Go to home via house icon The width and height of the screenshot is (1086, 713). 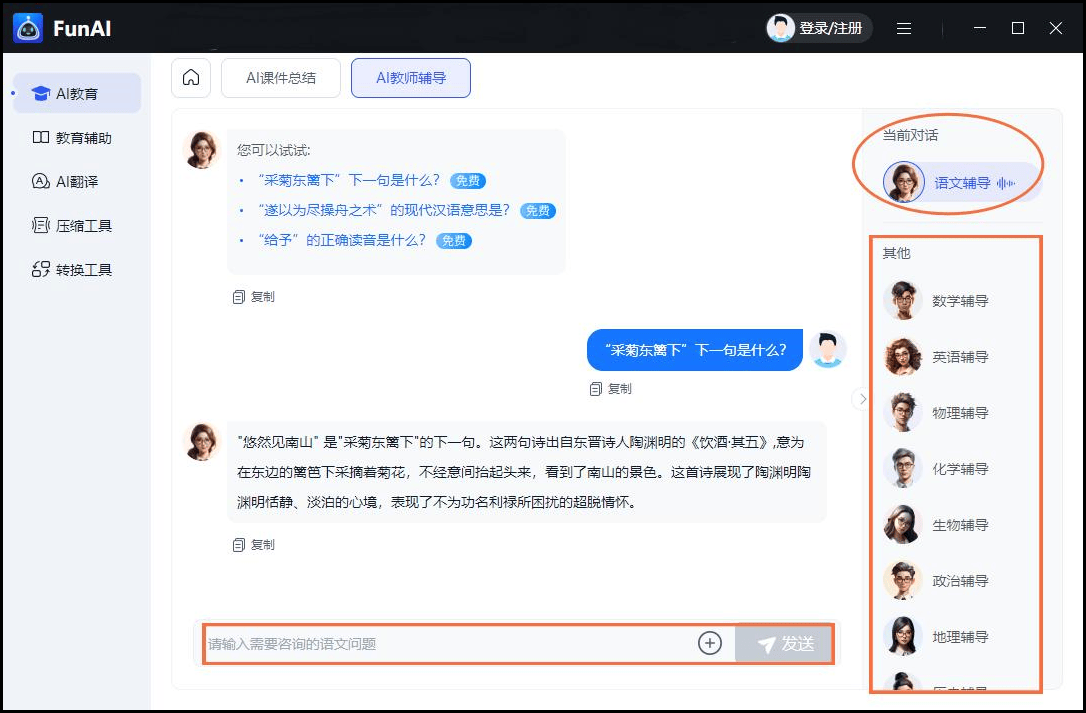(x=191, y=78)
